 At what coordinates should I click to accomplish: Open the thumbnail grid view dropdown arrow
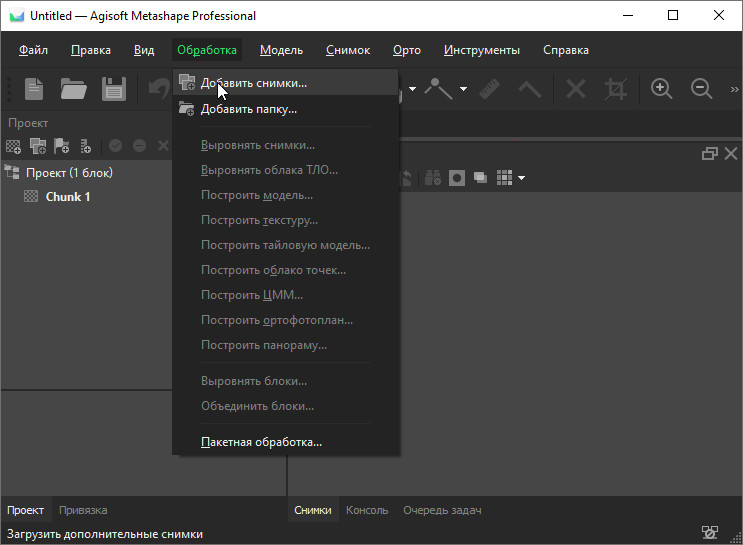pos(521,178)
